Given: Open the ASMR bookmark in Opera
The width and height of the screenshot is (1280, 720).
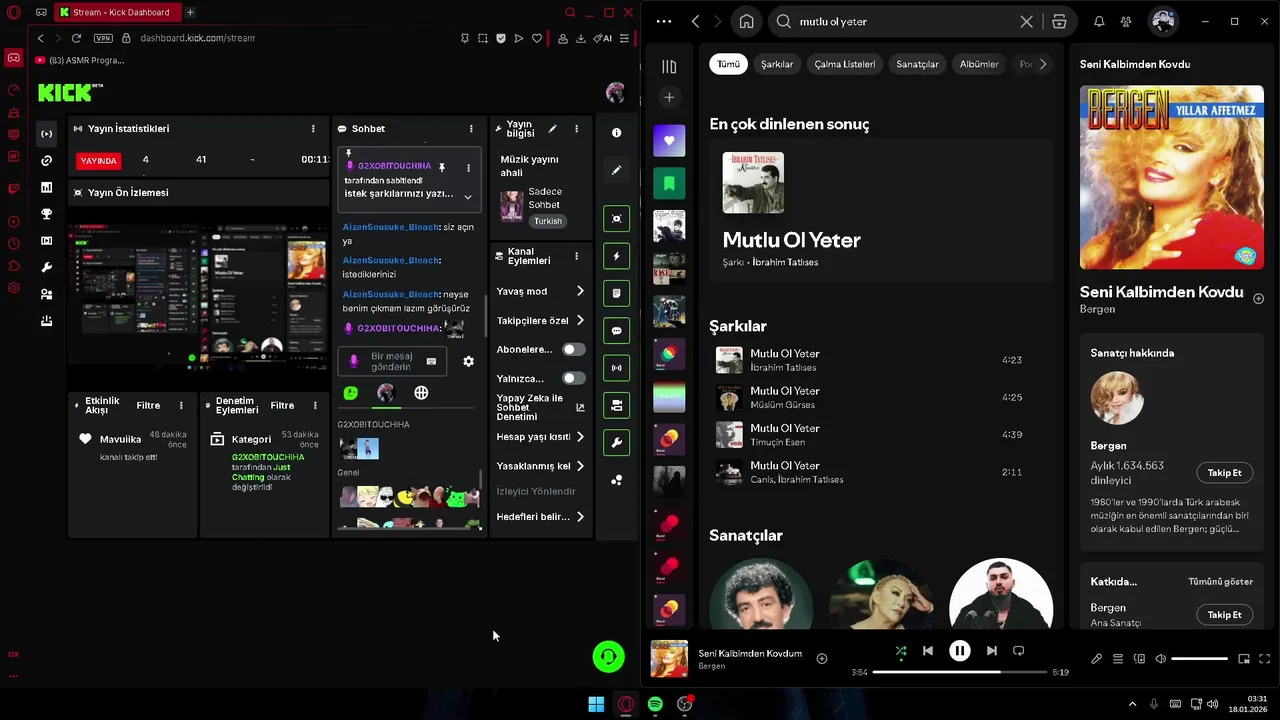Looking at the screenshot, I should point(80,60).
